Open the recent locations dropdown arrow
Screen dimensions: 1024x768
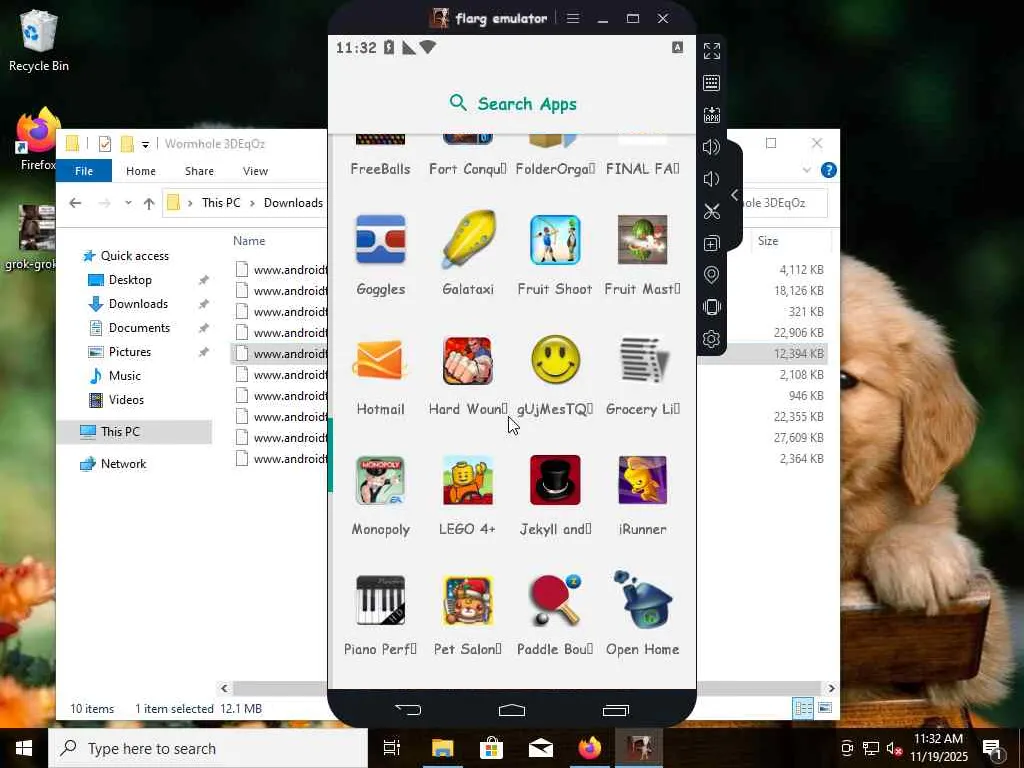pos(128,203)
